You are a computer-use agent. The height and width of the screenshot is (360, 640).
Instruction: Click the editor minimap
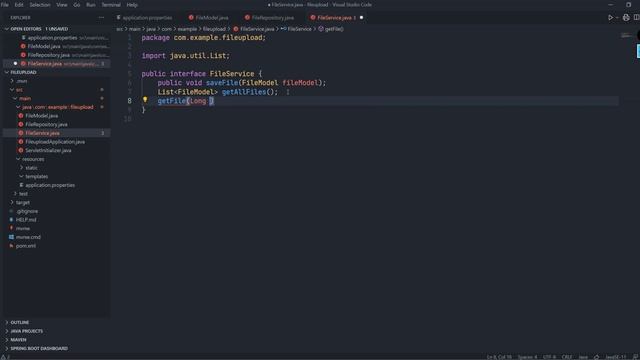[x=626, y=36]
